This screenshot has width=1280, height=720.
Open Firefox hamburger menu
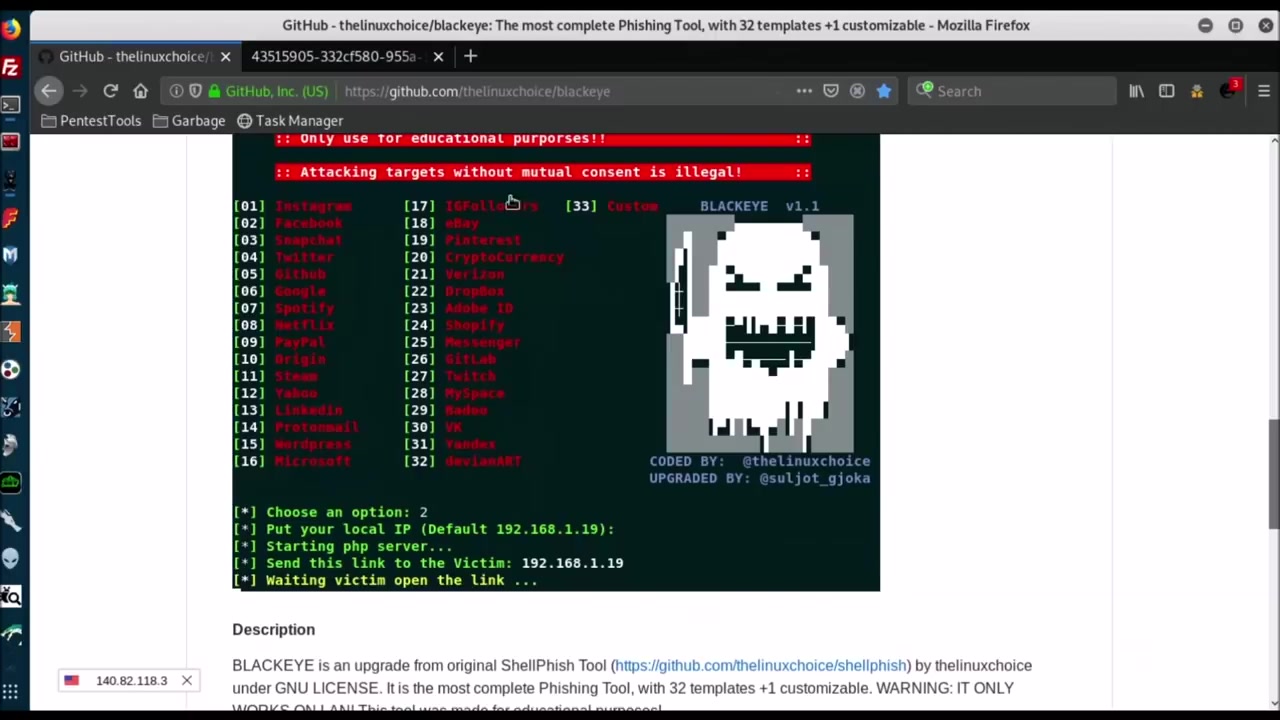point(1264,91)
